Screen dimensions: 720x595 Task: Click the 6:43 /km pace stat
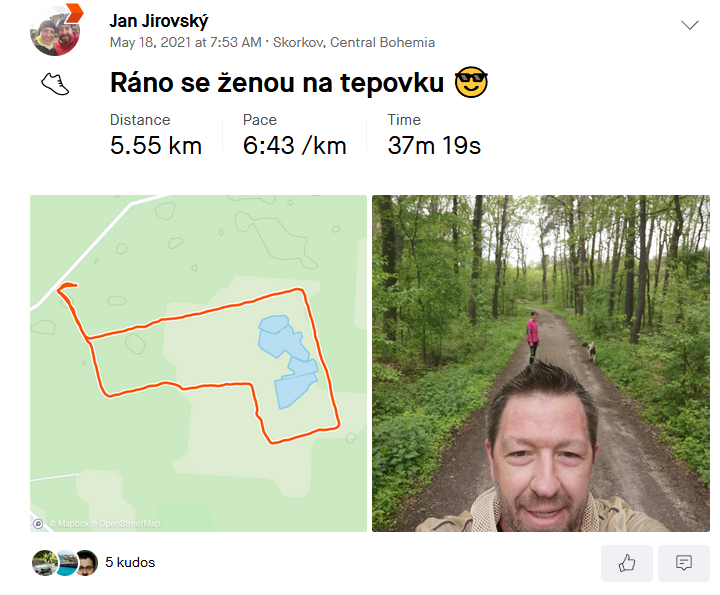coord(294,146)
